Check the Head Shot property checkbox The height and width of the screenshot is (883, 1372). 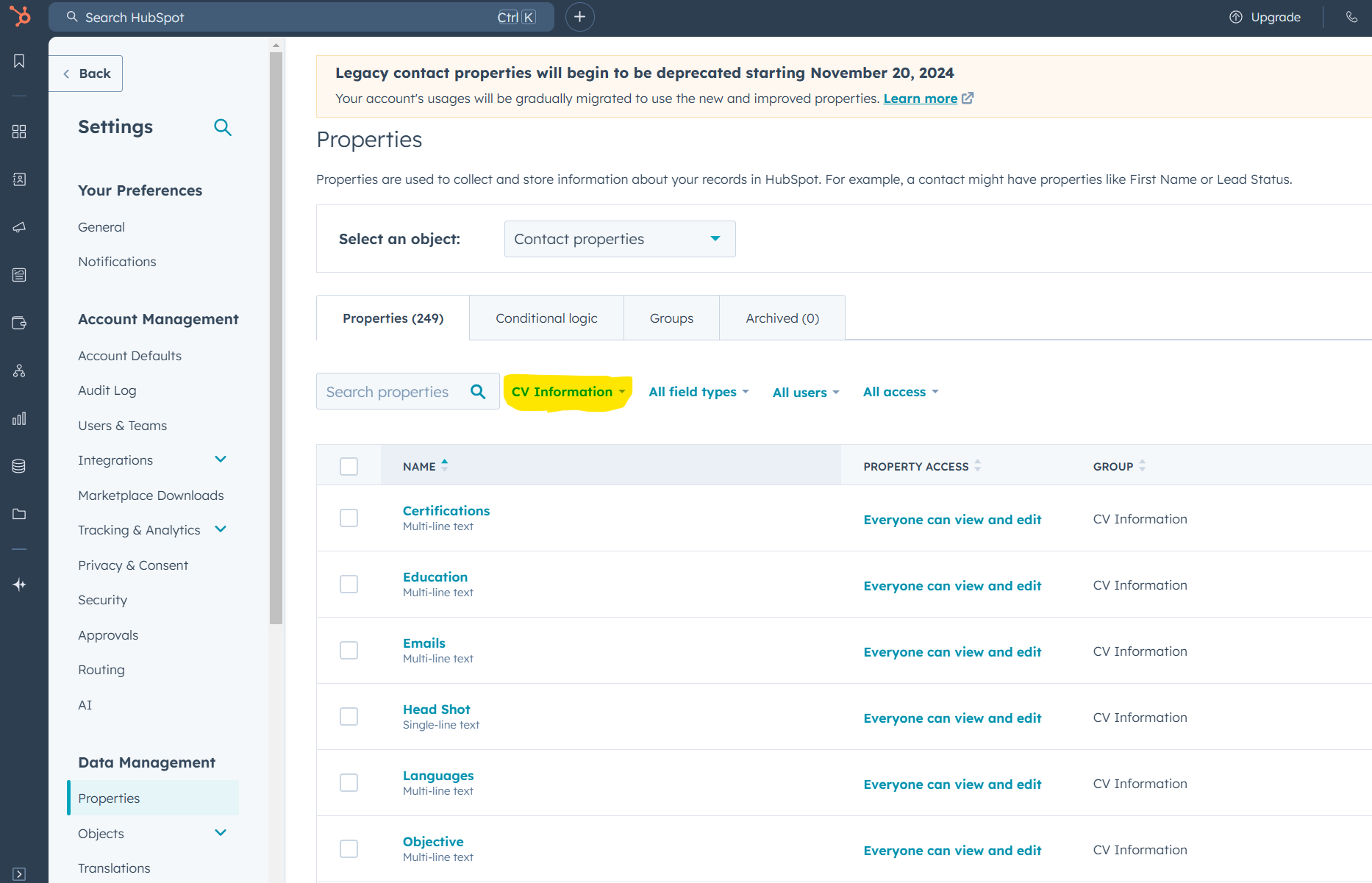349,716
